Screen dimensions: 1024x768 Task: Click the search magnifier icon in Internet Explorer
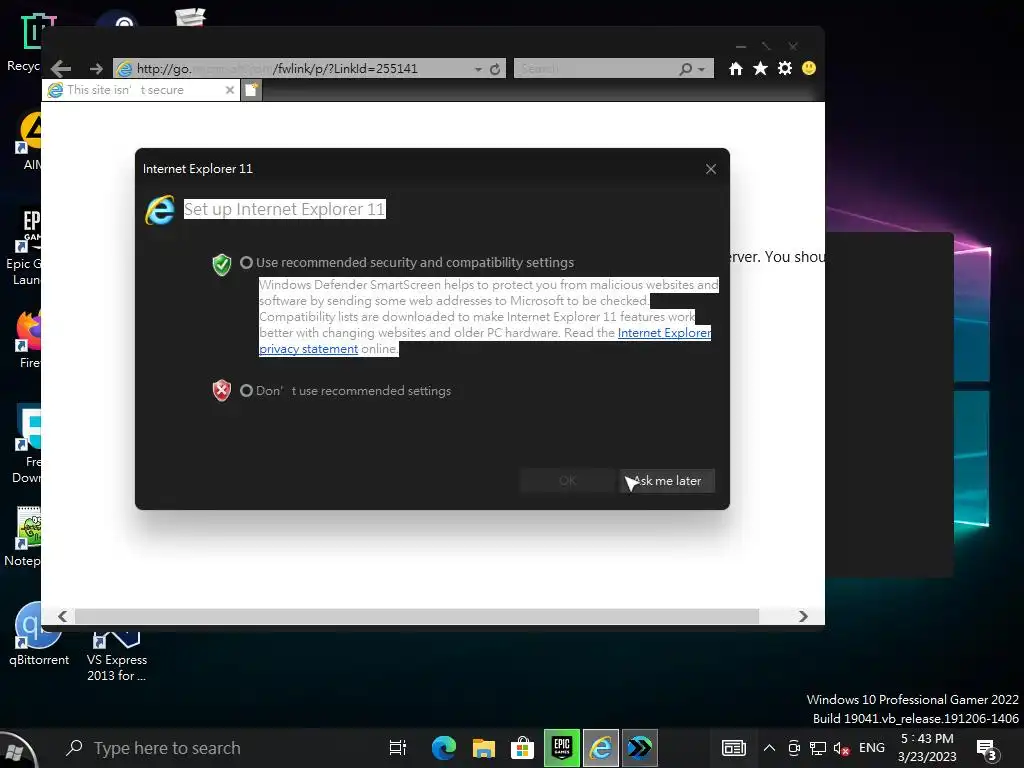click(x=685, y=69)
